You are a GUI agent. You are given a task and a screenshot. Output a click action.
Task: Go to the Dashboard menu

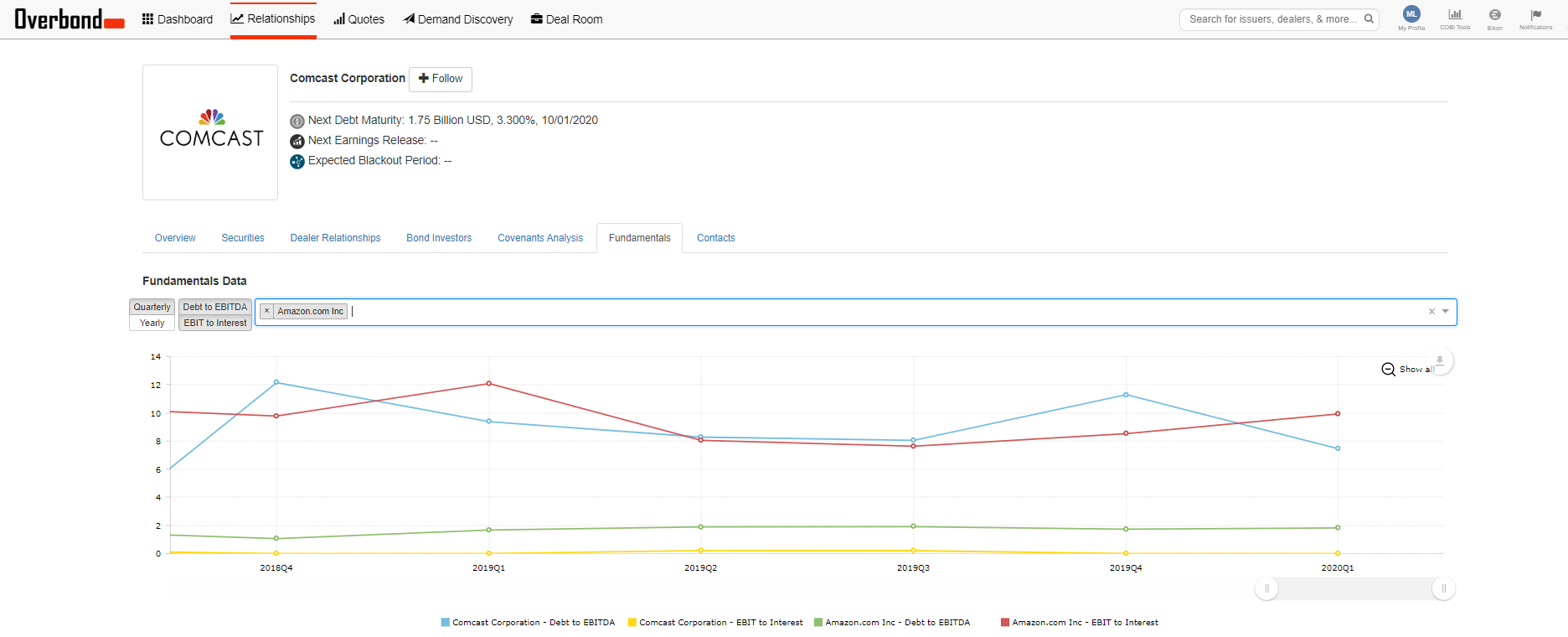[177, 19]
